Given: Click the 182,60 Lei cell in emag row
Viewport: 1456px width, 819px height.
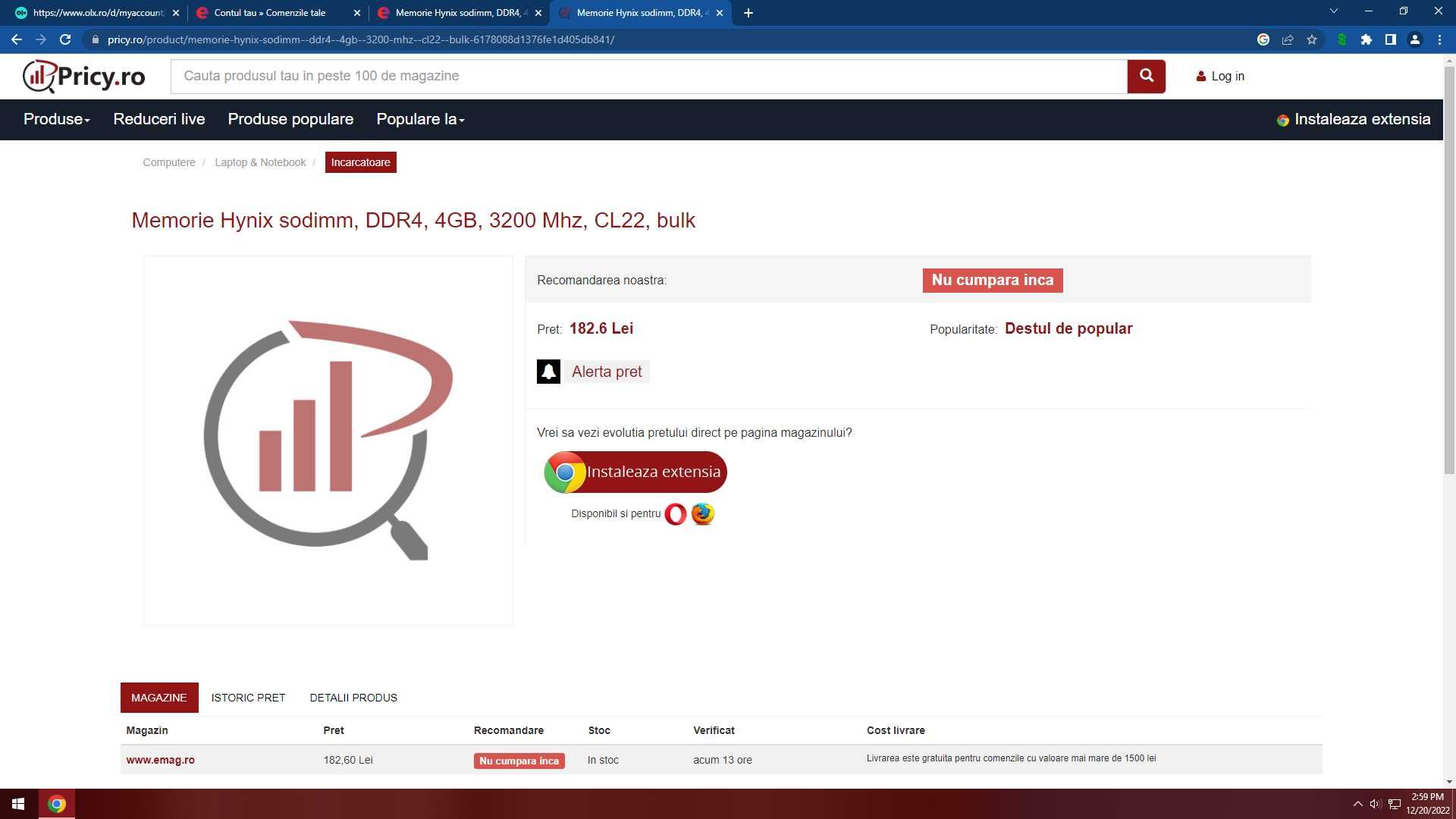Looking at the screenshot, I should 348,760.
